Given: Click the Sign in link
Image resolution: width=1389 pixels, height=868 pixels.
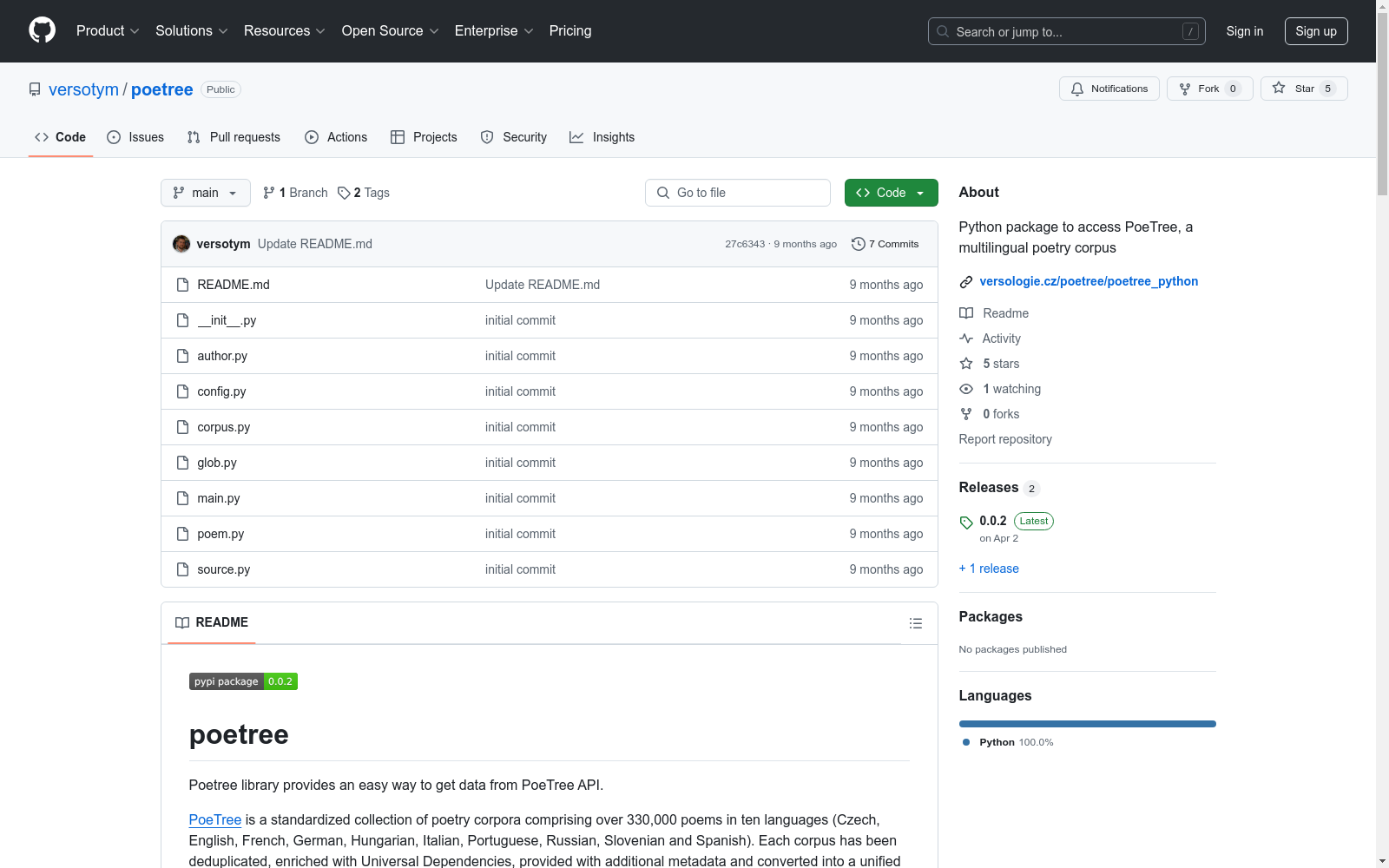Looking at the screenshot, I should (x=1244, y=31).
